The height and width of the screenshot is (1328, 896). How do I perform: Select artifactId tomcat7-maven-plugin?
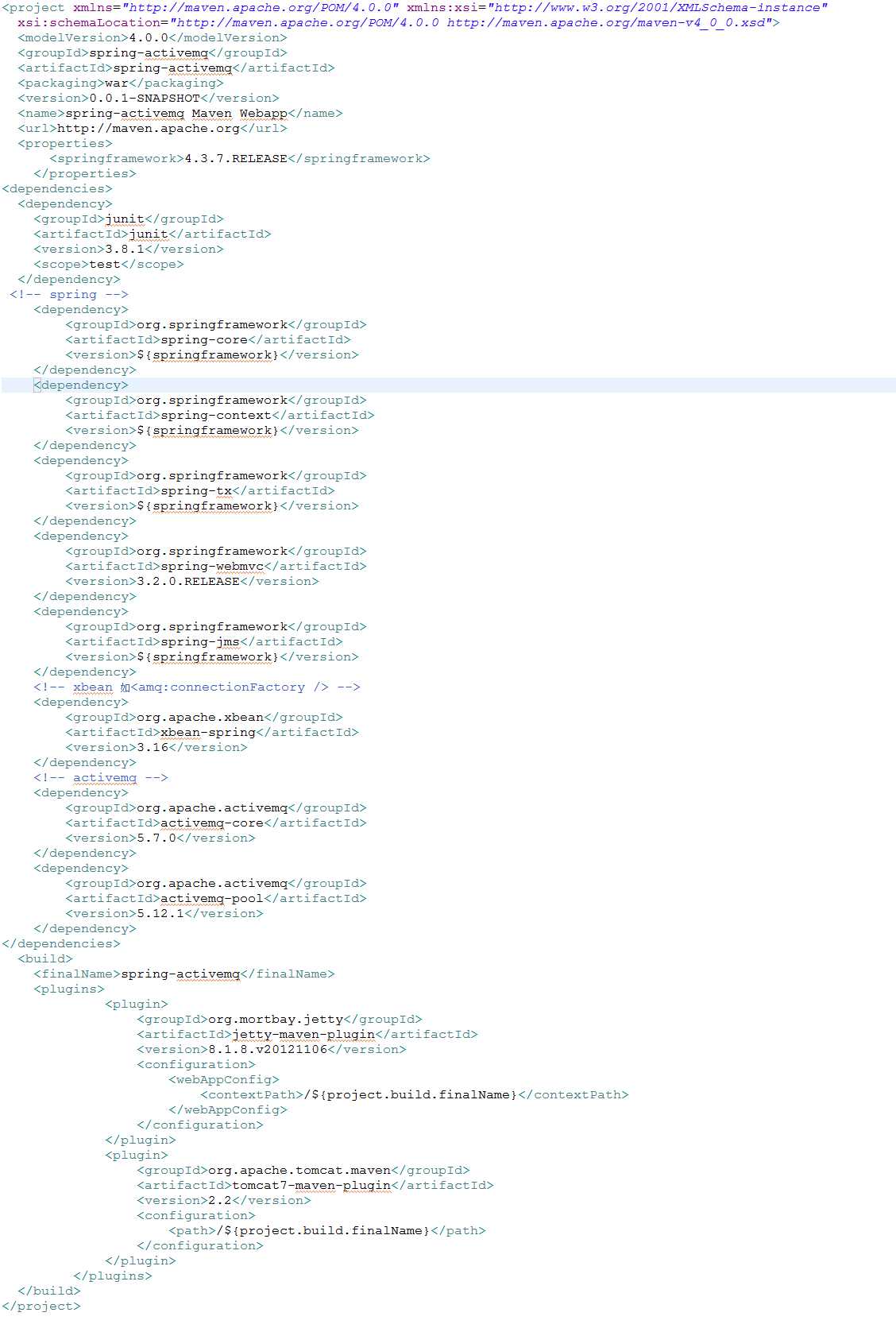pyautogui.click(x=311, y=1185)
